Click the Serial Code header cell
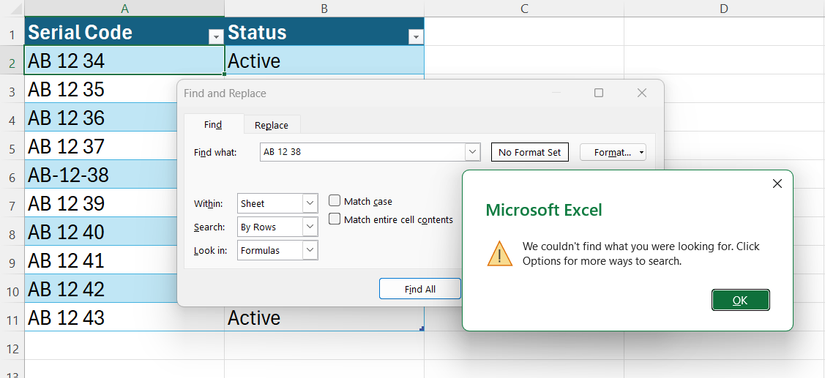The width and height of the screenshot is (825, 378). [x=125, y=32]
